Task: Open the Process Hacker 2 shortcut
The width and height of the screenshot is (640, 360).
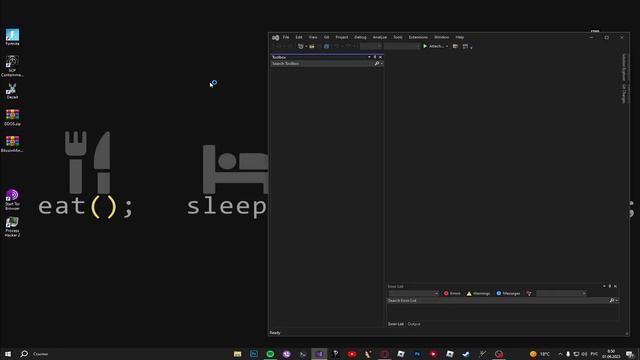Action: tap(12, 227)
